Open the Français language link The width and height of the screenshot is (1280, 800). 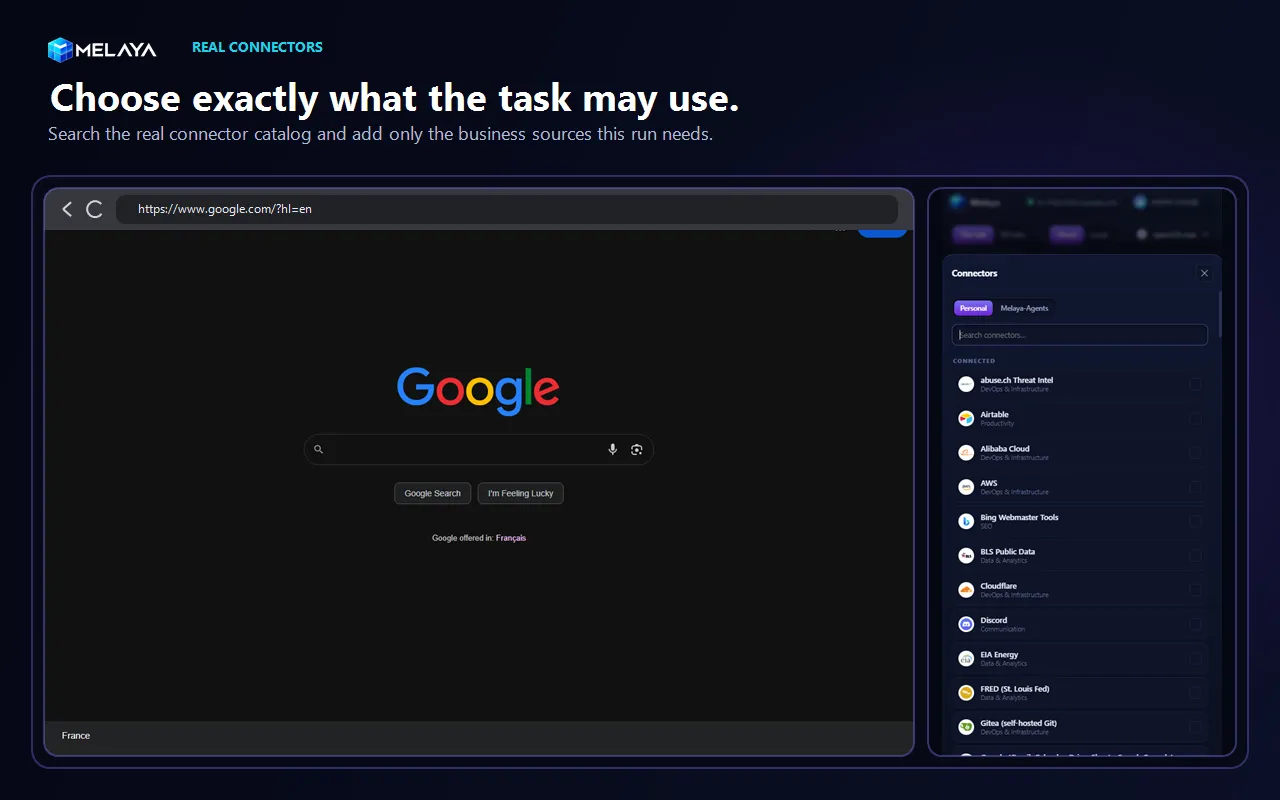511,538
